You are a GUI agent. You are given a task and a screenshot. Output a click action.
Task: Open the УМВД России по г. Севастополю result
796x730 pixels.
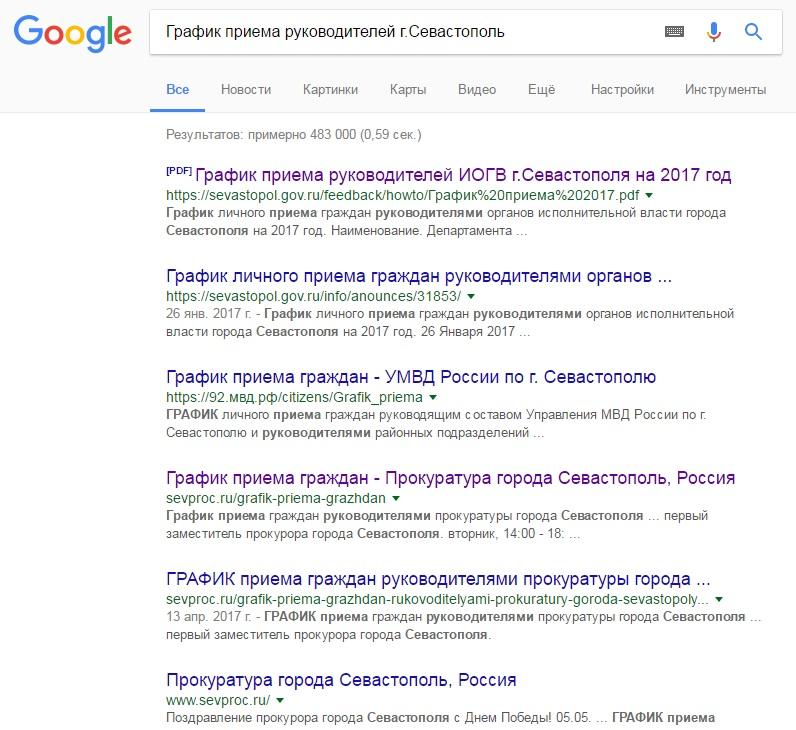[411, 377]
